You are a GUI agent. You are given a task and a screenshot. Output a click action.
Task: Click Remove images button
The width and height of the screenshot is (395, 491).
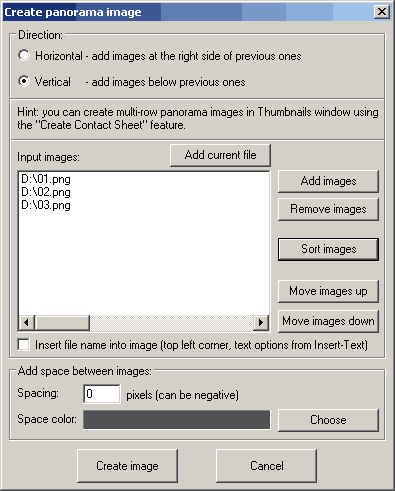point(328,209)
